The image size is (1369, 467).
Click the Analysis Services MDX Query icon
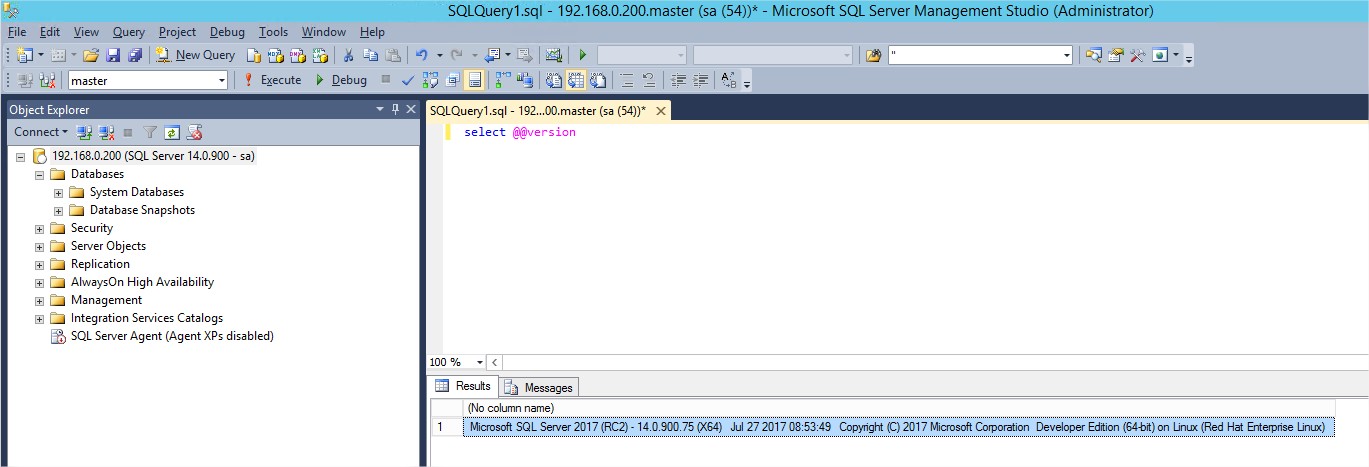coord(275,55)
